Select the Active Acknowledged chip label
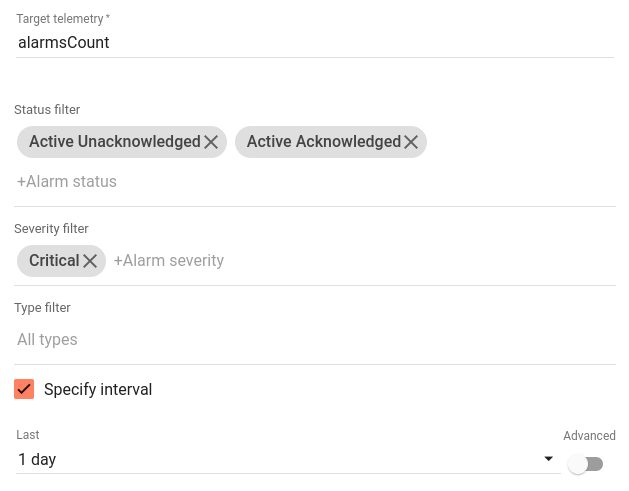Screen dimensions: 629x491 point(323,142)
